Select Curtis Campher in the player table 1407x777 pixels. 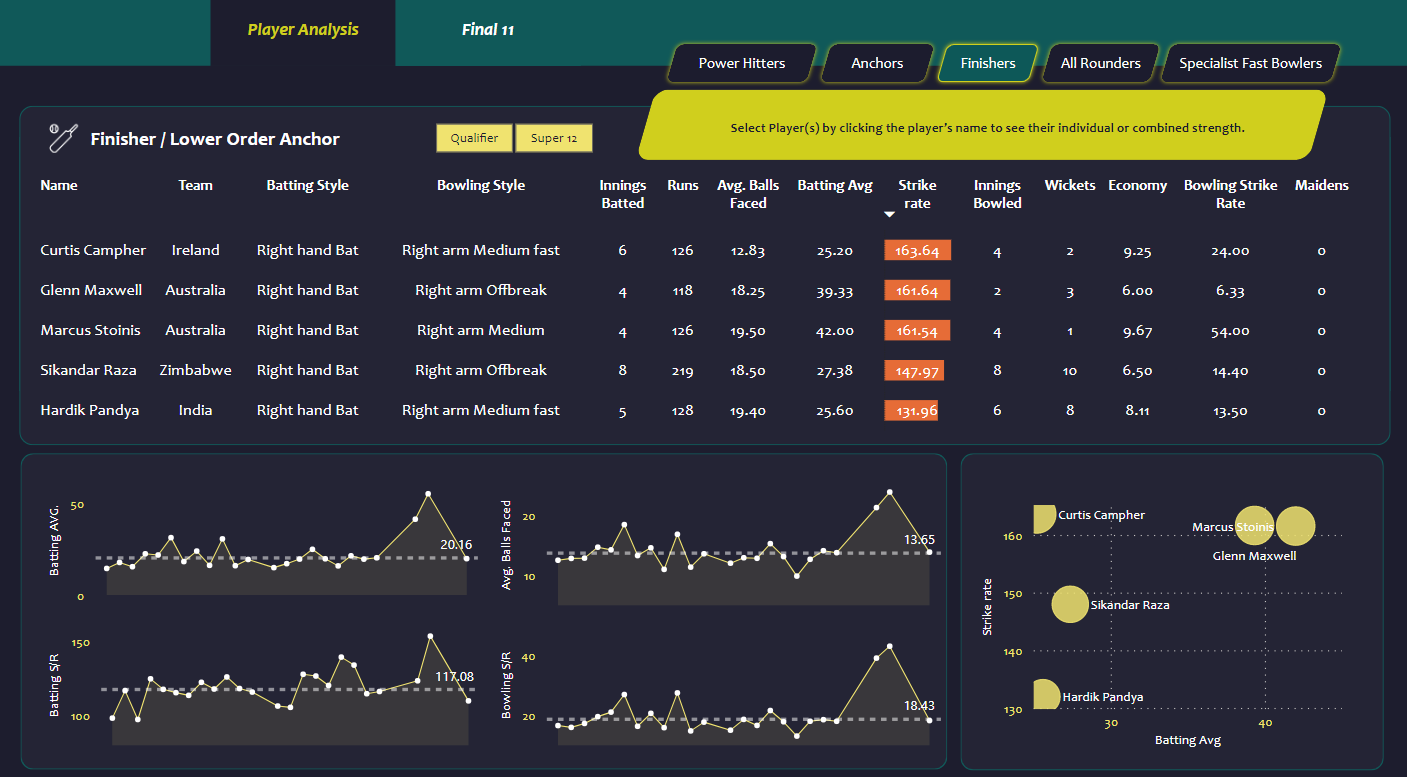point(93,250)
